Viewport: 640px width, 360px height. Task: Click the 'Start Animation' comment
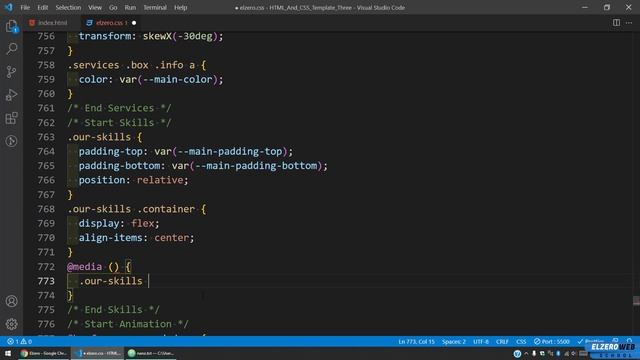point(128,324)
